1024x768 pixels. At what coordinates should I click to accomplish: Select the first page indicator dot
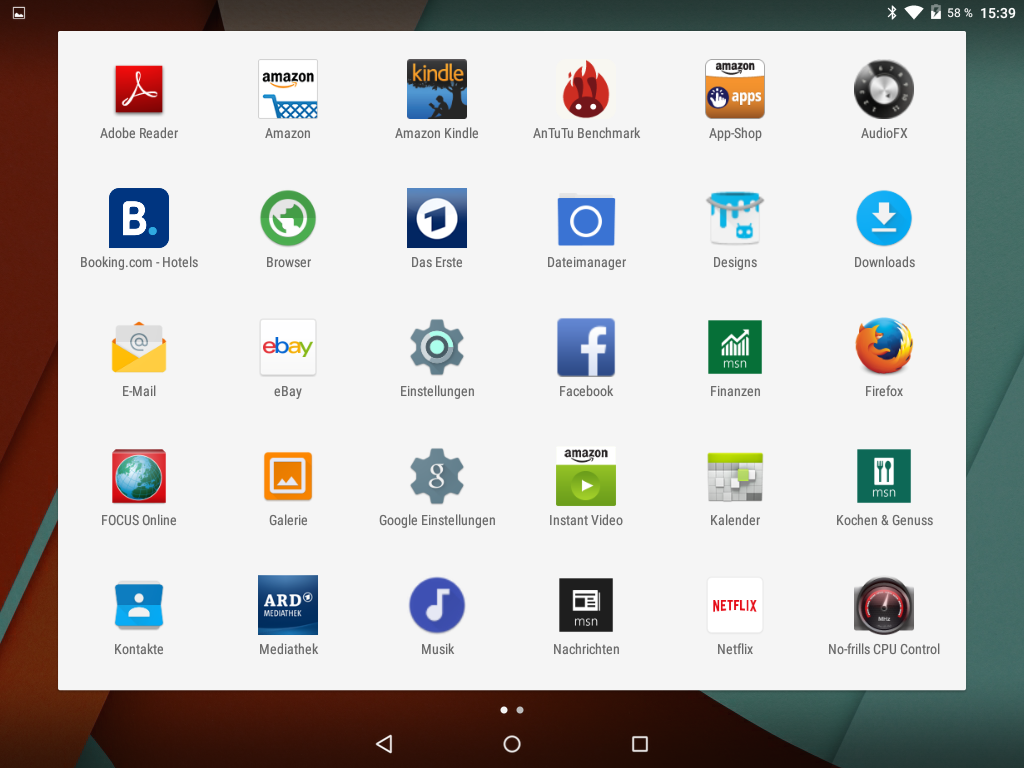504,710
